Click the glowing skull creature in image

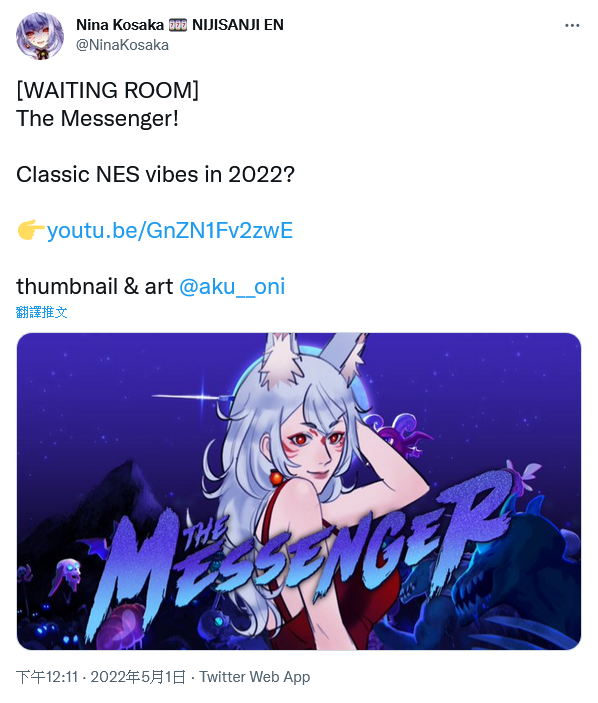(67, 576)
